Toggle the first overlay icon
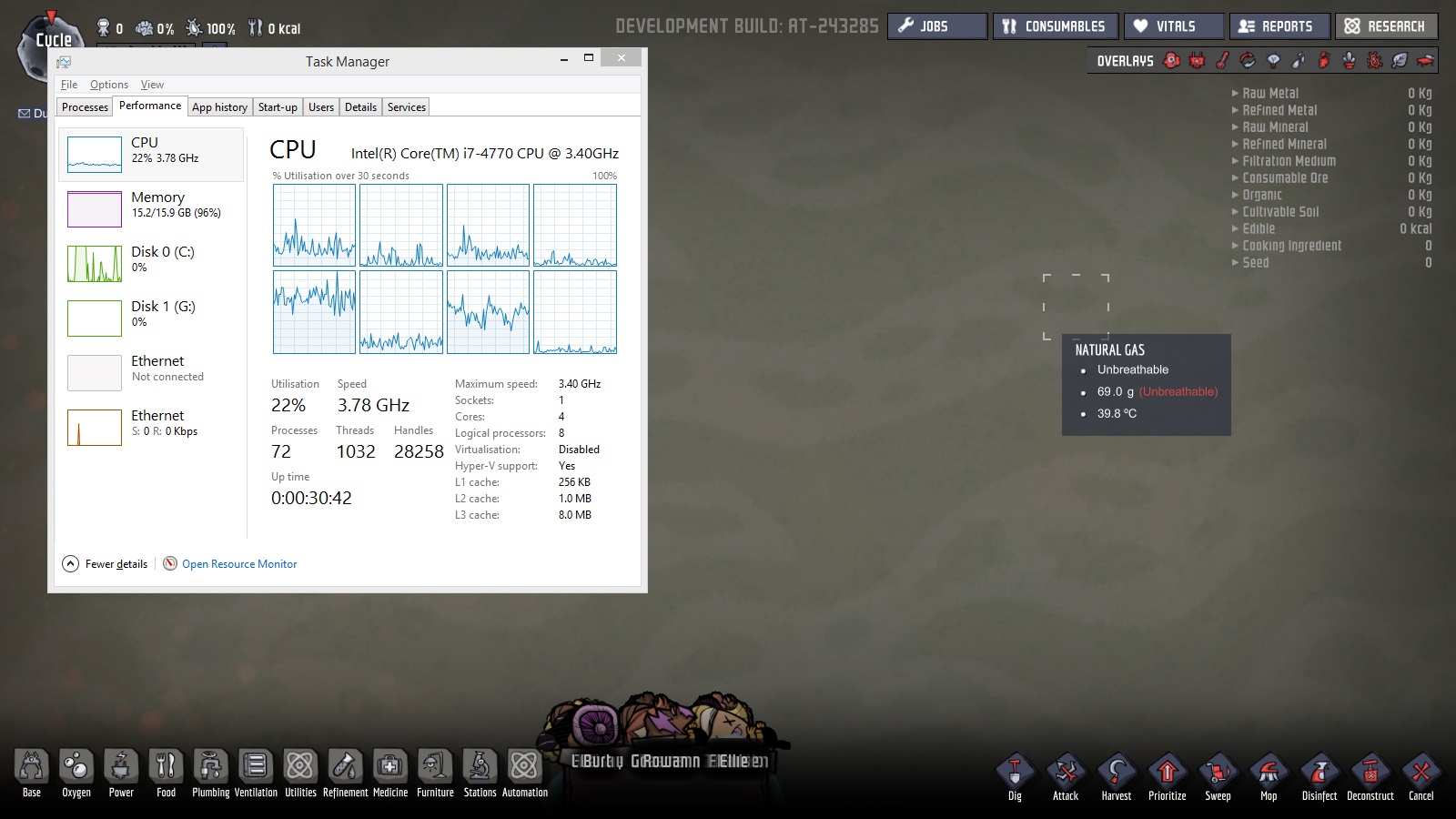The width and height of the screenshot is (1456, 819). 1172,61
